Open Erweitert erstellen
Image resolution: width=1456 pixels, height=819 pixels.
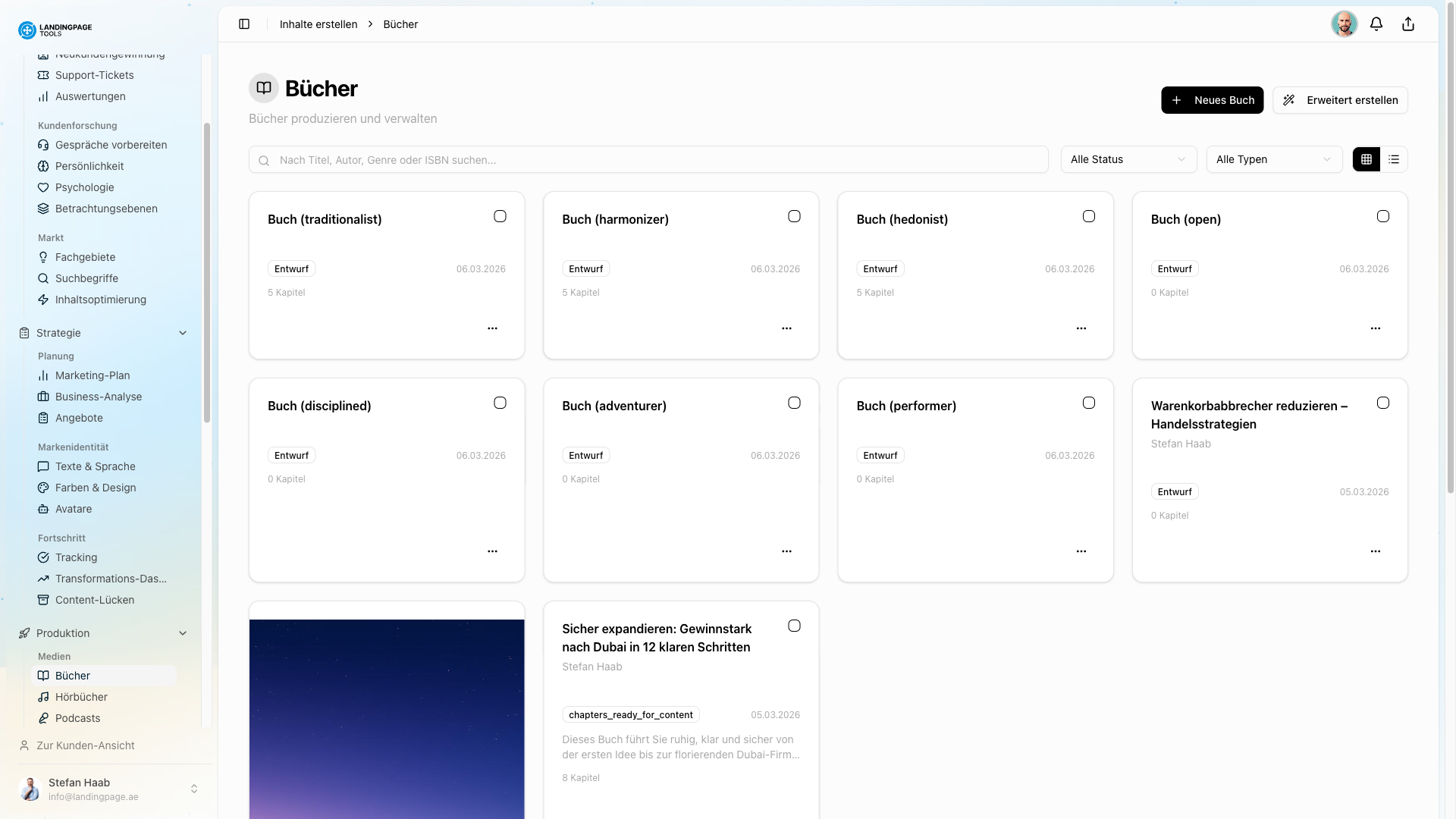(x=1340, y=99)
